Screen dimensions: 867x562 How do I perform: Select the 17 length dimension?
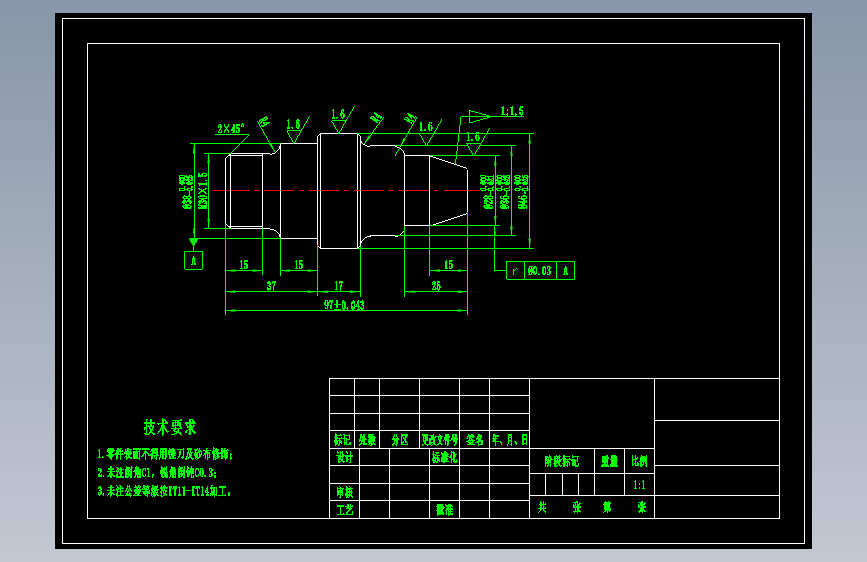(338, 286)
